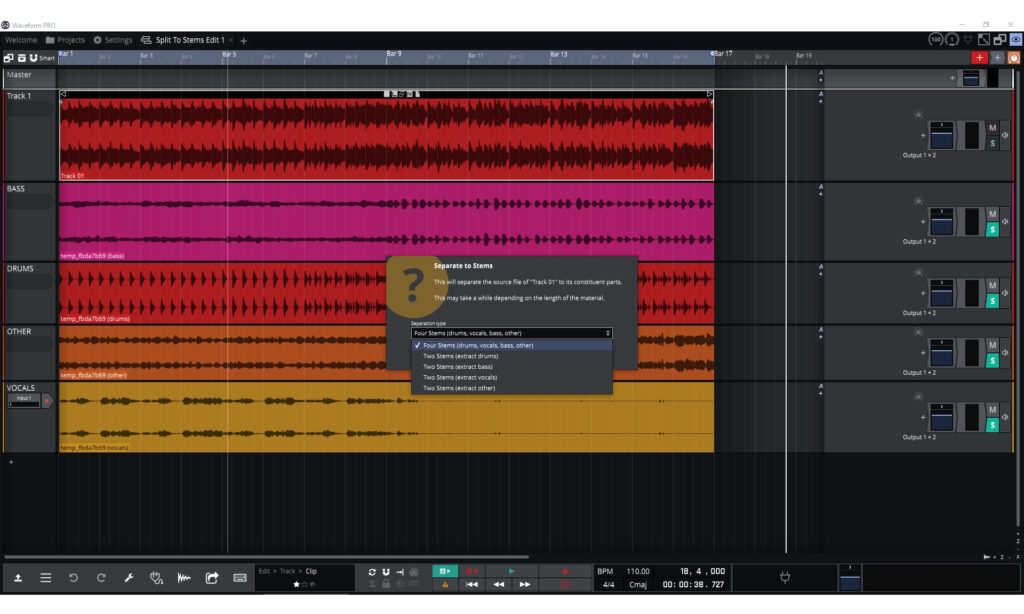Viewport: 1024px width, 614px height.
Task: Open the Settings tab
Action: (x=112, y=40)
